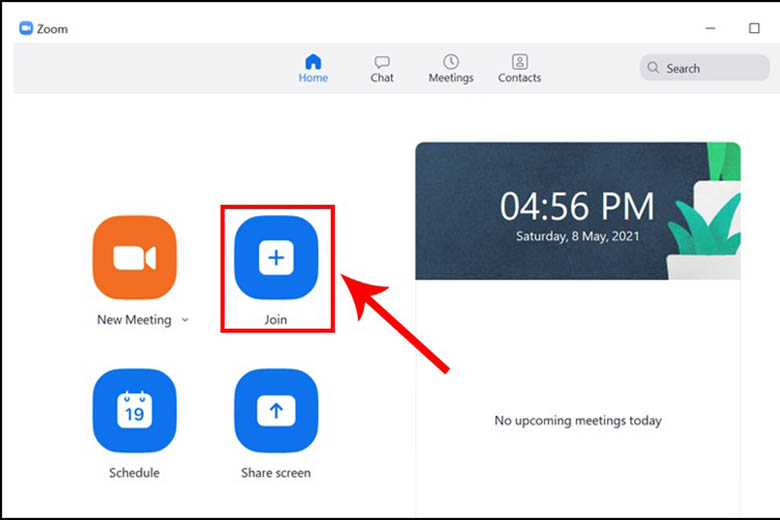780x520 pixels.
Task: Click the Share screen label text
Action: (276, 473)
